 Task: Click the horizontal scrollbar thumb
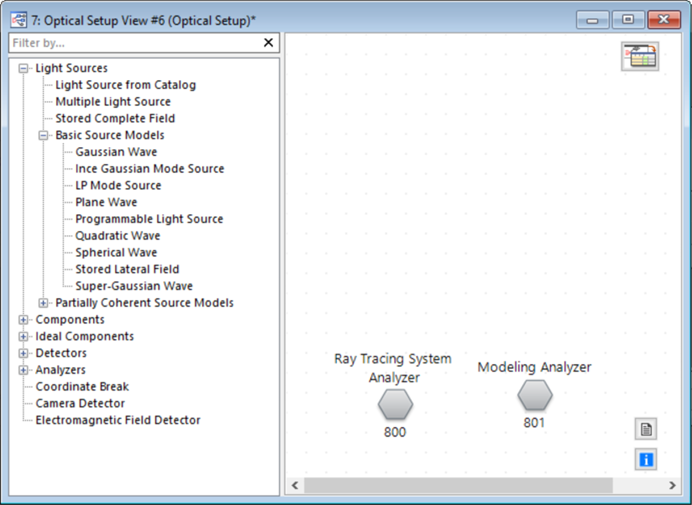click(x=458, y=486)
